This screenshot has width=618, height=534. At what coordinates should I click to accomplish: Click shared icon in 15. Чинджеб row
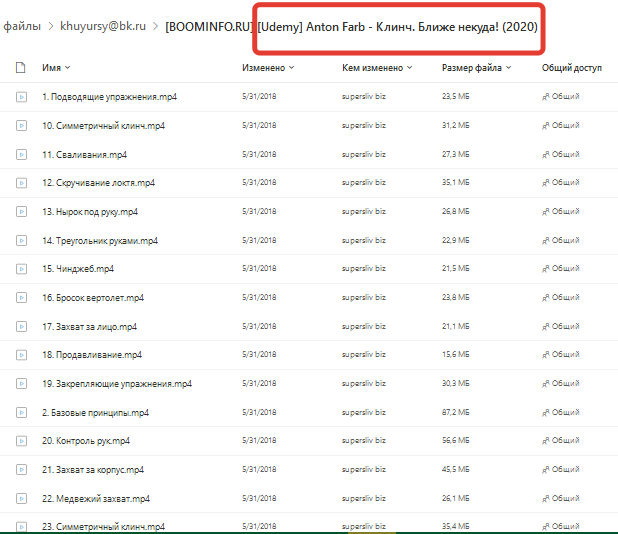coord(545,269)
